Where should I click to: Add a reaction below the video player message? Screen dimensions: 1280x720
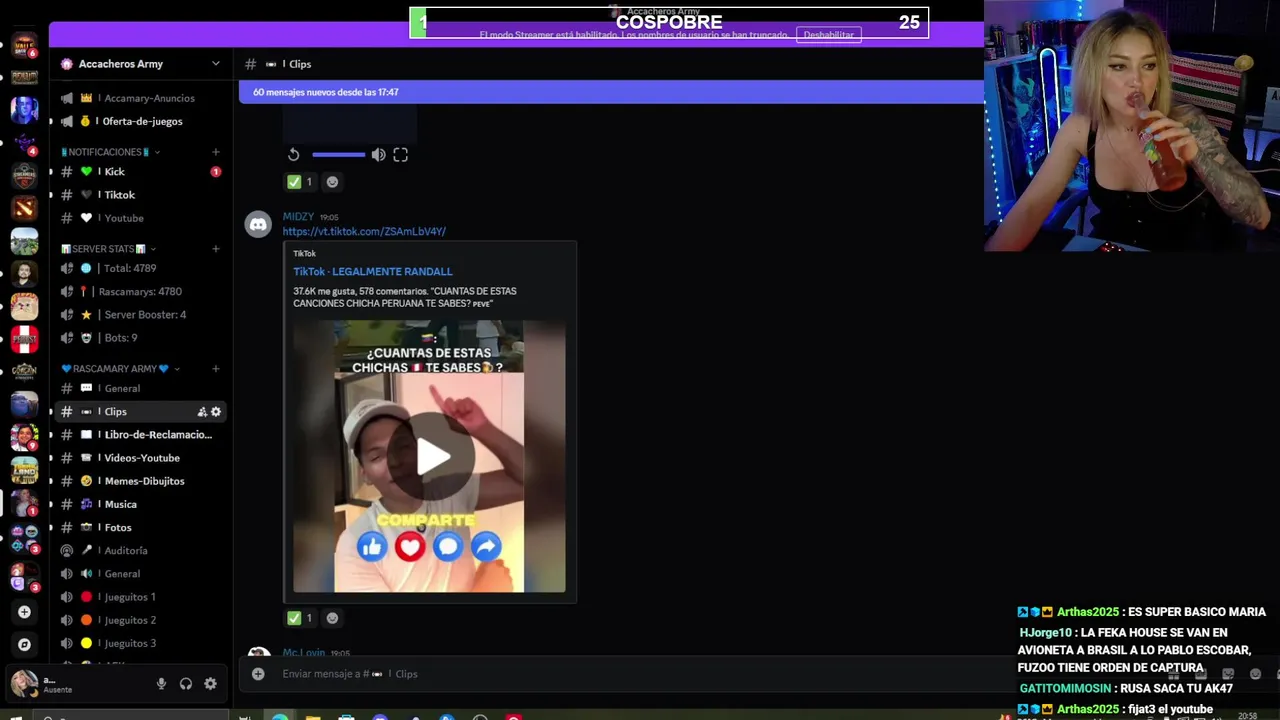tap(333, 182)
